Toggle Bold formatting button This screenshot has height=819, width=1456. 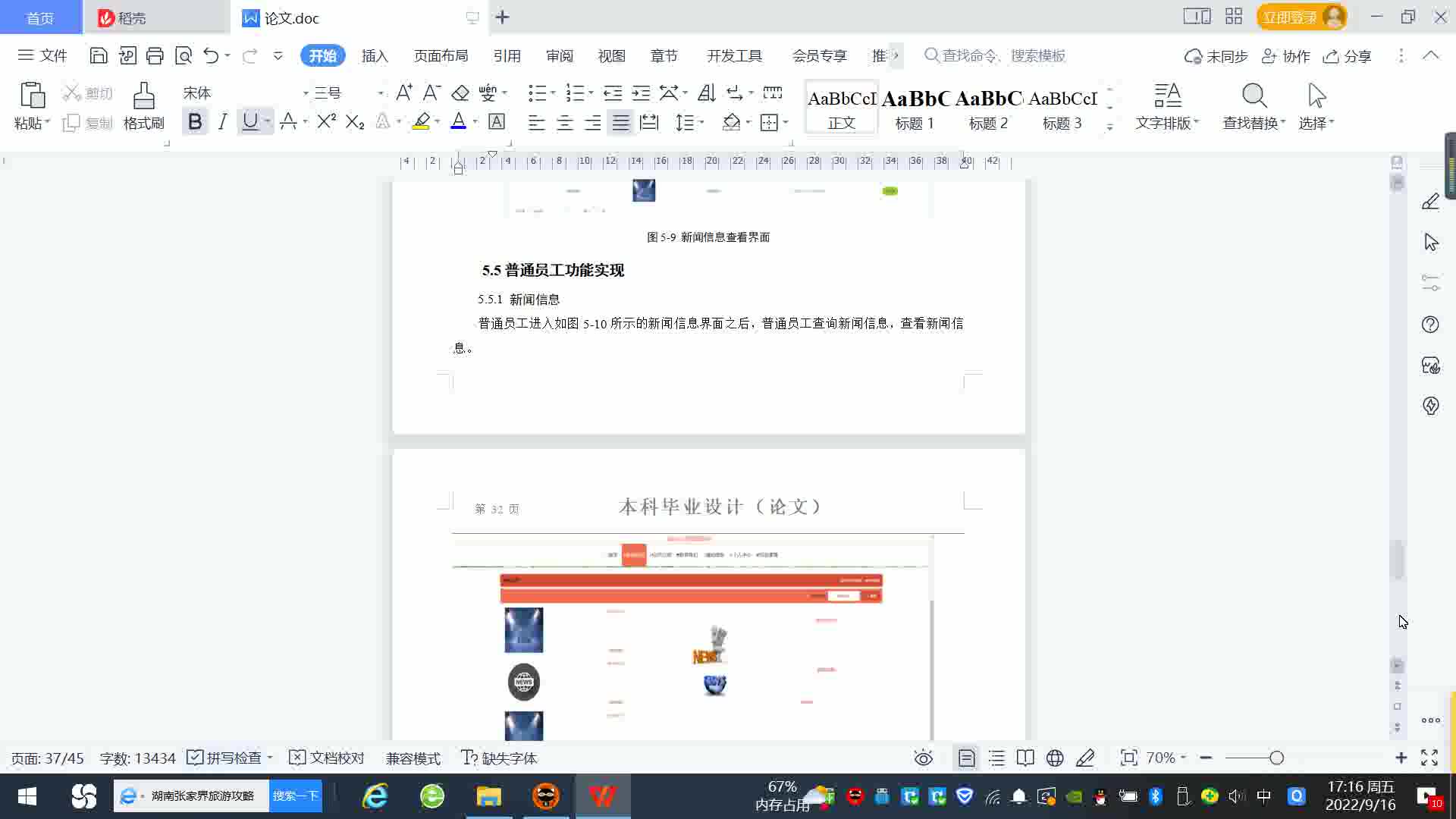195,121
